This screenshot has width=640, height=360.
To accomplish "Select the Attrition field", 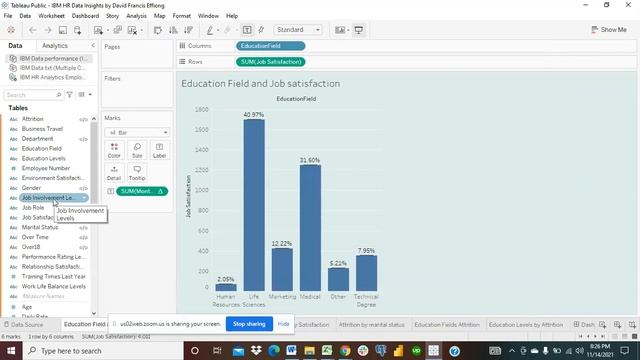I will 33,119.
